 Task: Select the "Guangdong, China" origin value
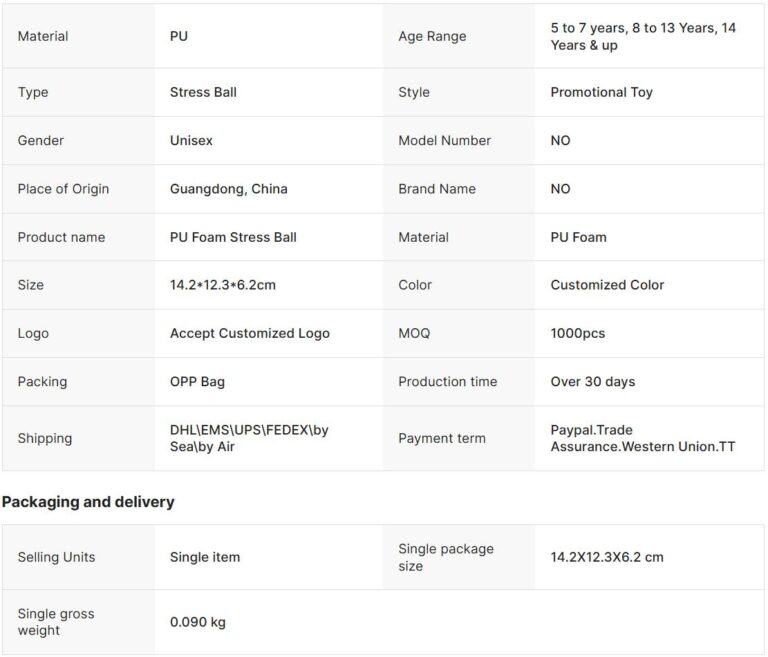(x=228, y=189)
